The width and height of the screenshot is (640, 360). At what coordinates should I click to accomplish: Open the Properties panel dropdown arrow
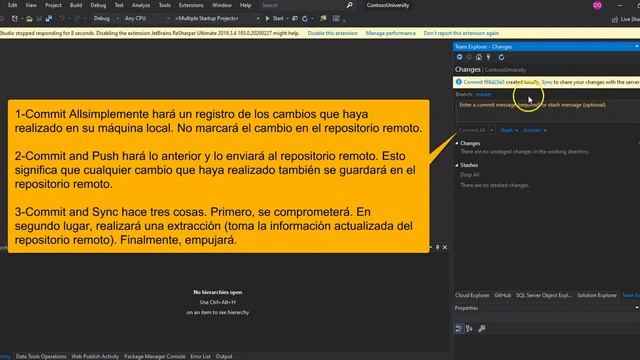coord(637,308)
